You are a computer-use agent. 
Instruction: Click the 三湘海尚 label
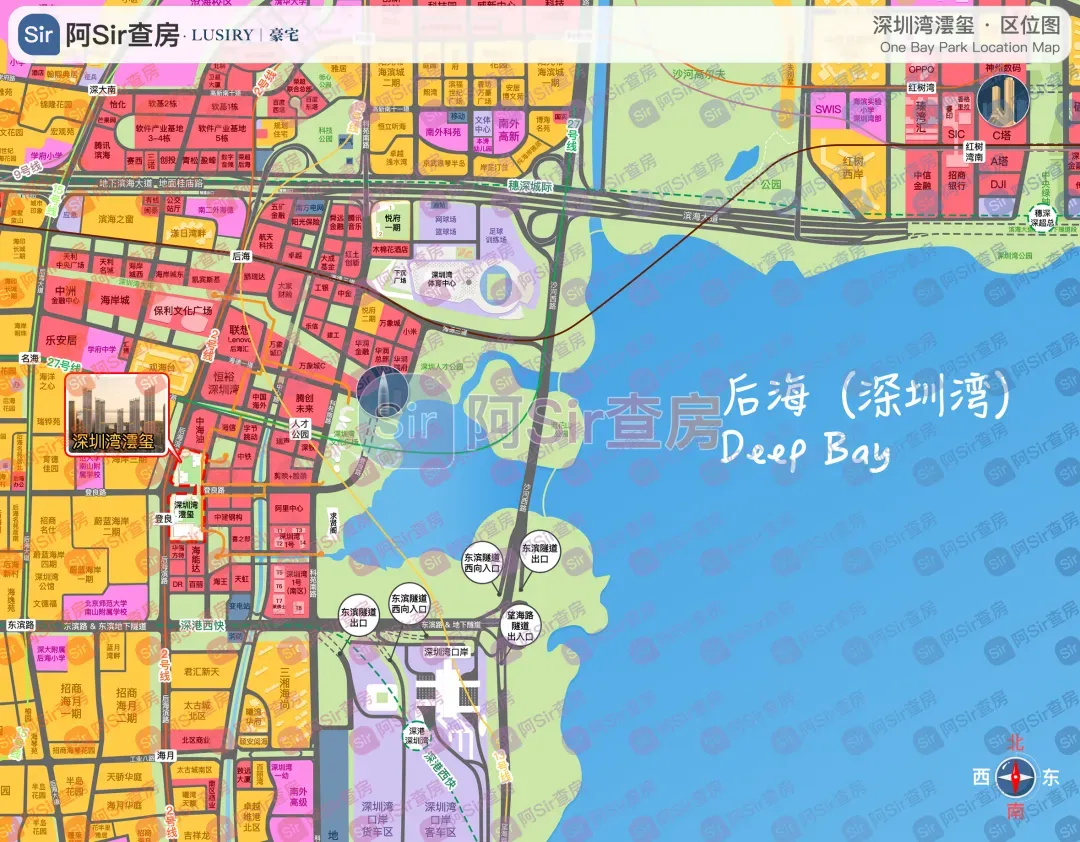(x=284, y=688)
